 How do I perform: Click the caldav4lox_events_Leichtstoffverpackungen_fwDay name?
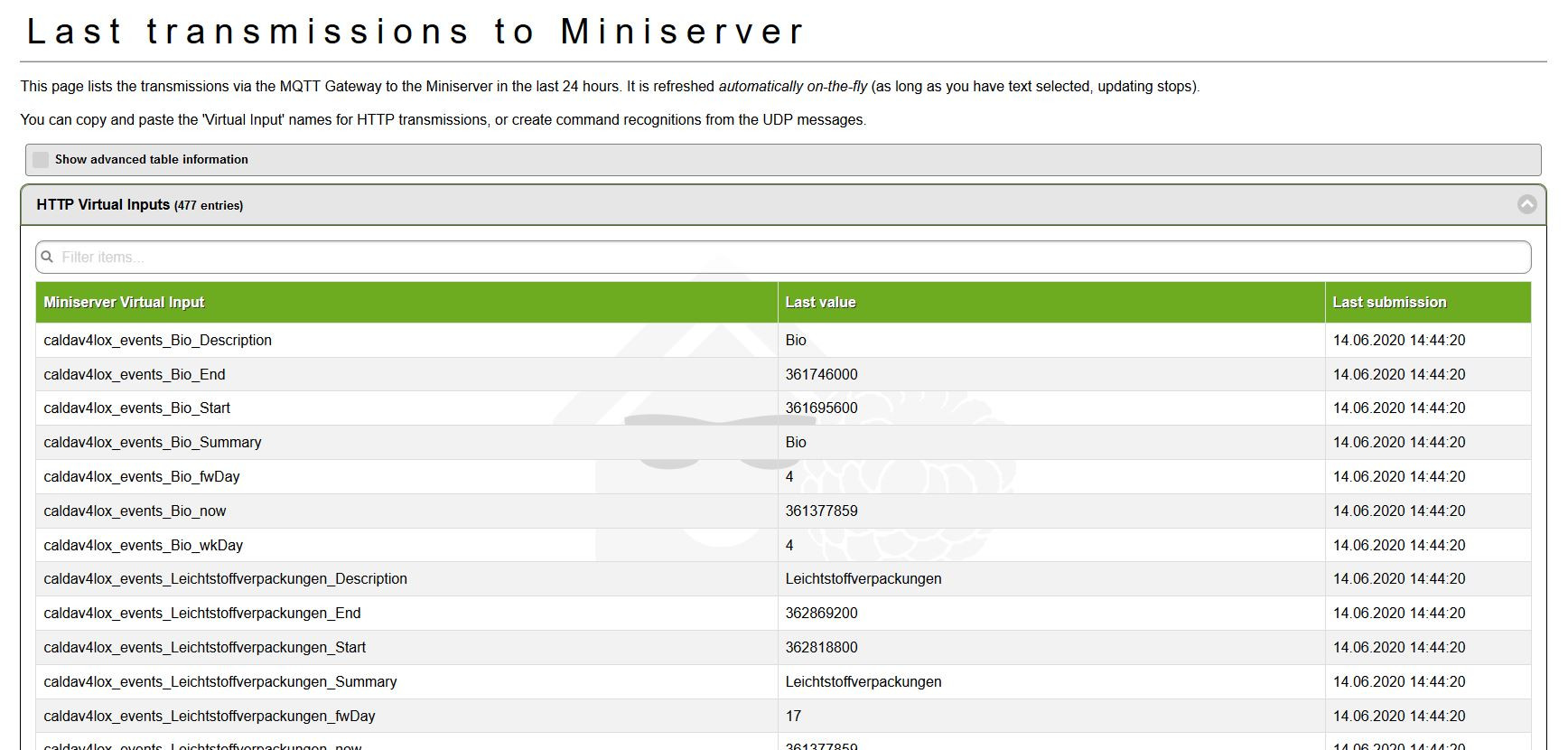click(210, 717)
